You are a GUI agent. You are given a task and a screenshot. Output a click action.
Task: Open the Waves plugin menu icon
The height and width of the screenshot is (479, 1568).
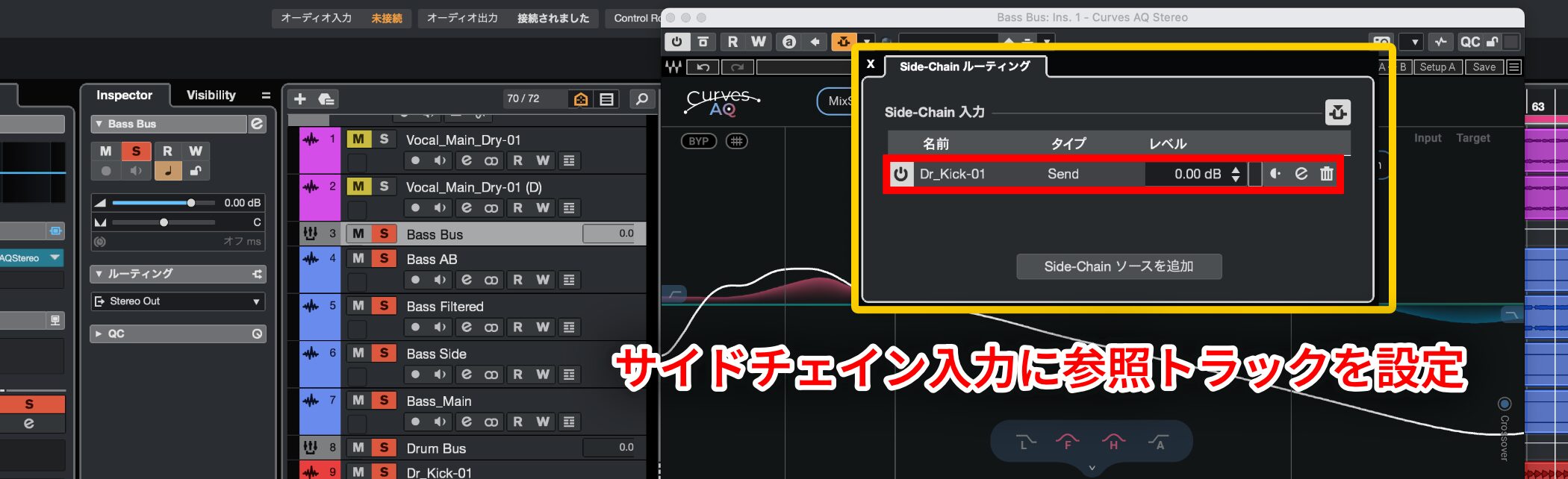pos(1513,67)
